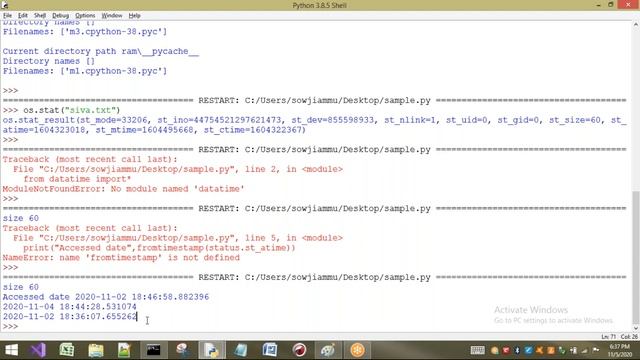Viewport: 640px width, 360px height.
Task: Click the Python Shell title bar icon
Action: pos(5,5)
